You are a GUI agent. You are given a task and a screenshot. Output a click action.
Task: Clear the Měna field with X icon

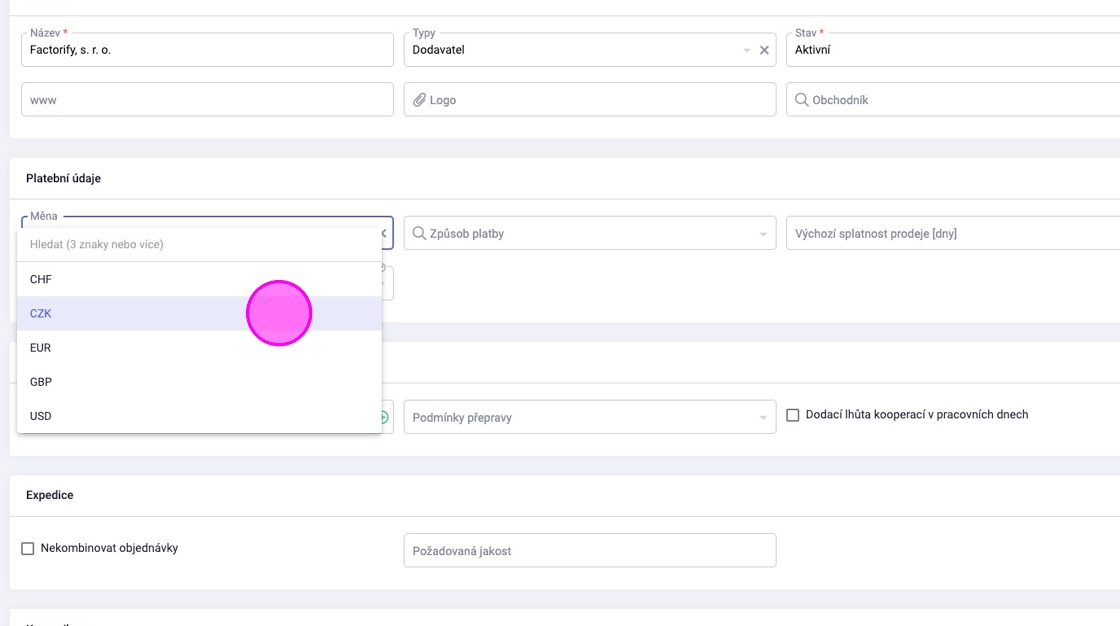coord(384,233)
